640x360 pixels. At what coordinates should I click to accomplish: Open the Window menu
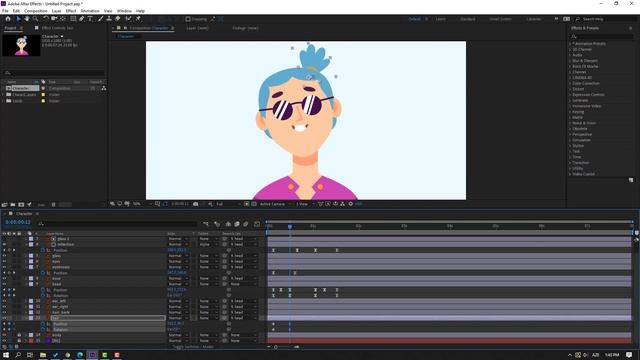[x=124, y=11]
